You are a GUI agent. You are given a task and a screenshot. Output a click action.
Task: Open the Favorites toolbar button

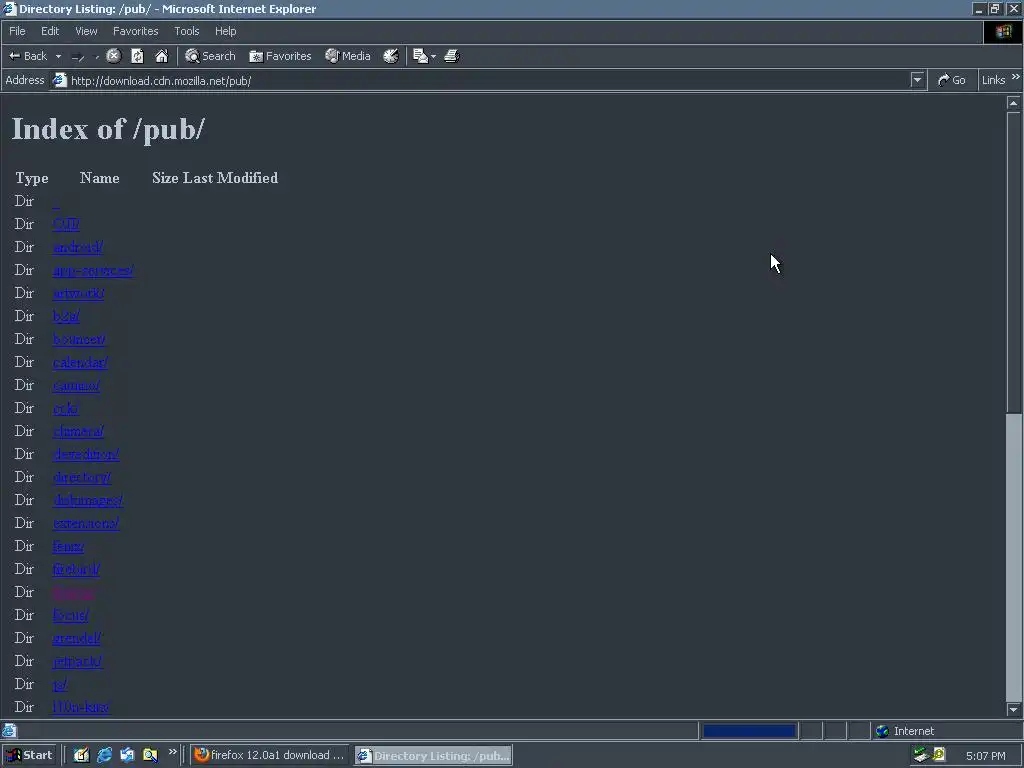pos(280,56)
